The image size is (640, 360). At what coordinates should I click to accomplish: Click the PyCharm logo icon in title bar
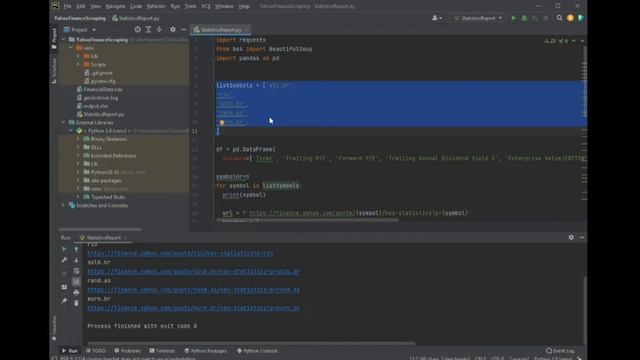pos(55,6)
